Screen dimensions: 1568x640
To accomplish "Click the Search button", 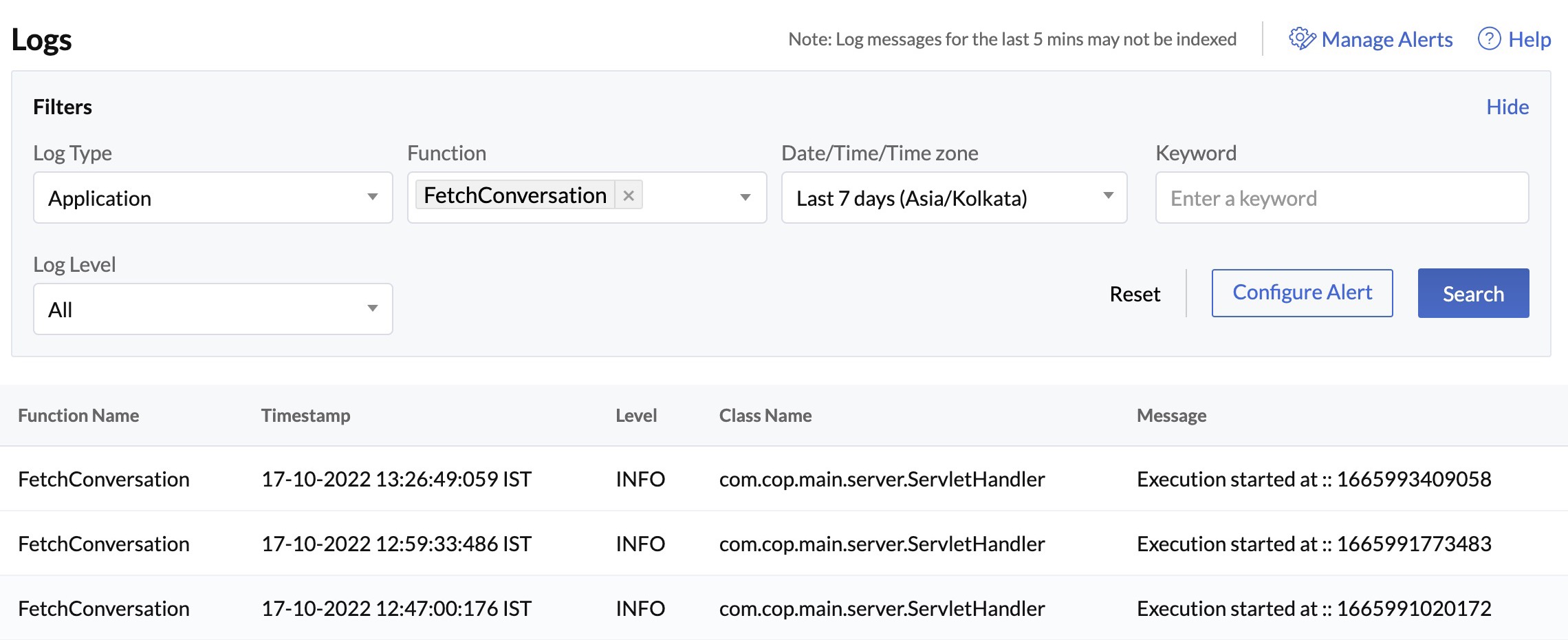I will click(x=1472, y=293).
